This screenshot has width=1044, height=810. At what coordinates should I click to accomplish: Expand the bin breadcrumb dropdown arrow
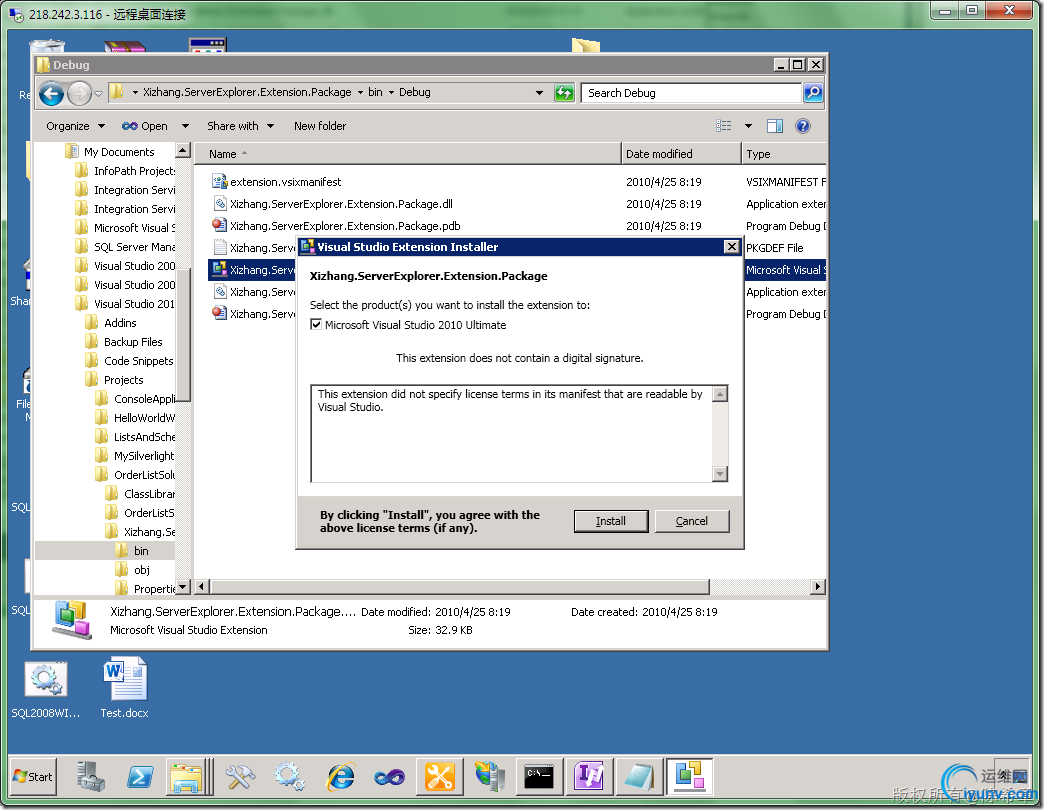click(x=391, y=93)
